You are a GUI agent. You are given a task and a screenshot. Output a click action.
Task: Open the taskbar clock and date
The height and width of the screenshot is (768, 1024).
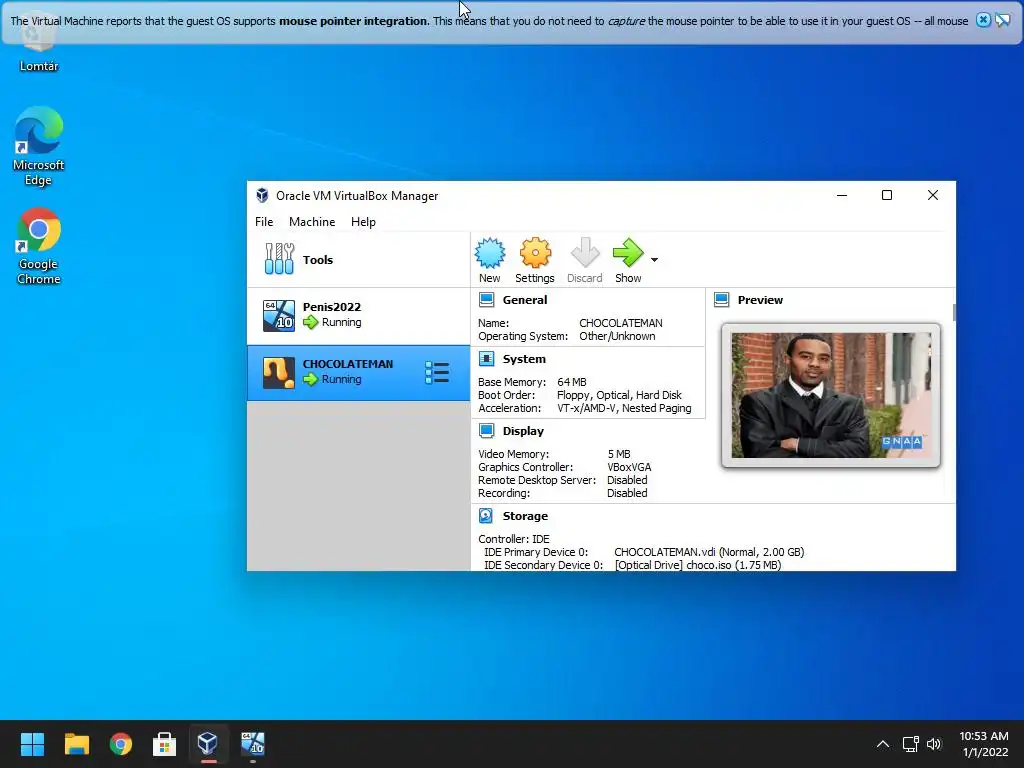984,744
